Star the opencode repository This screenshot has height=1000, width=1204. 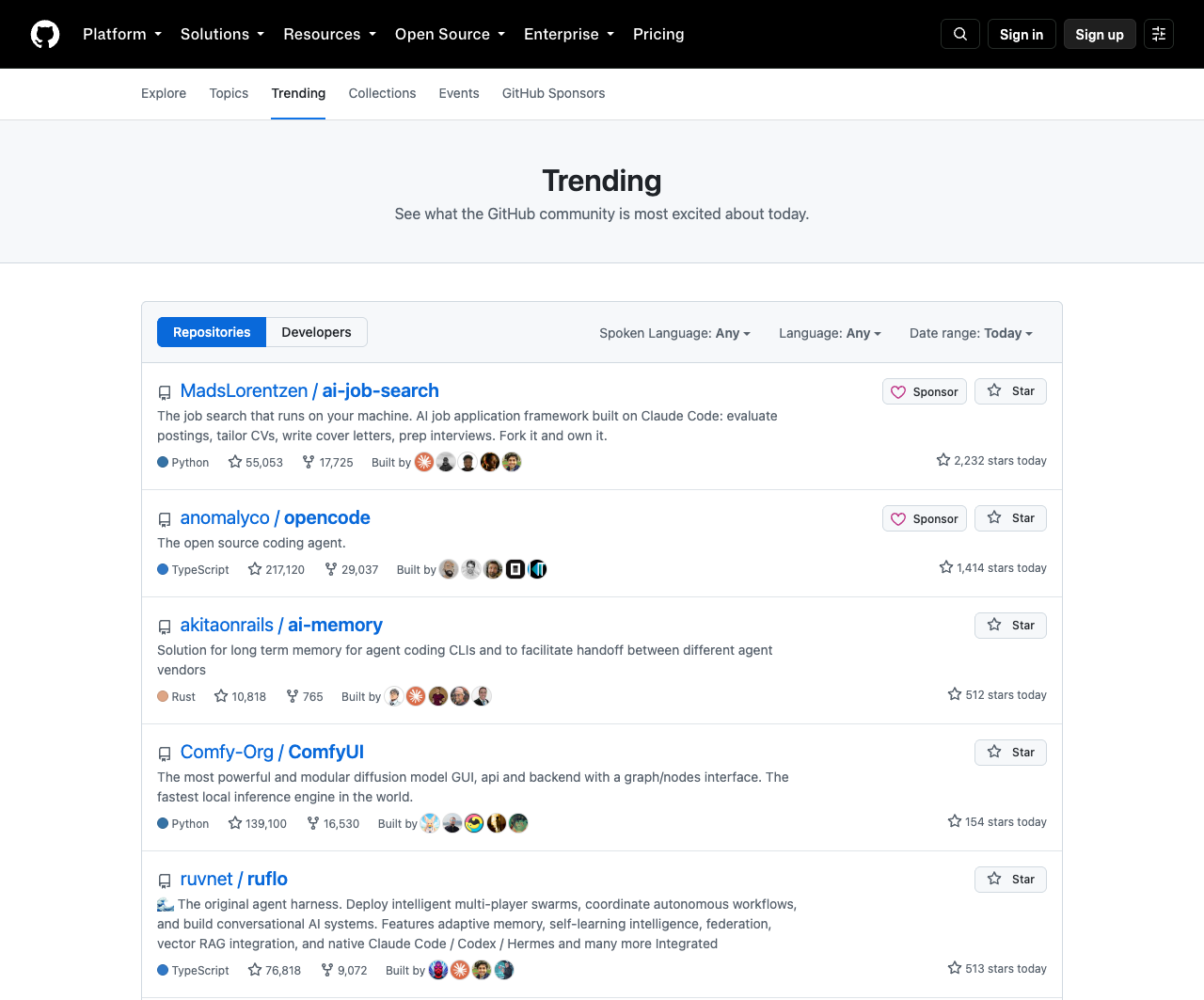pyautogui.click(x=1010, y=518)
